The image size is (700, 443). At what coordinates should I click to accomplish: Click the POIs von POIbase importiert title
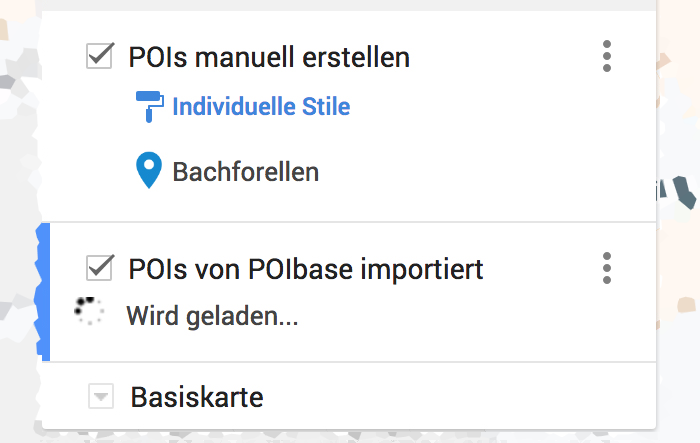(306, 268)
